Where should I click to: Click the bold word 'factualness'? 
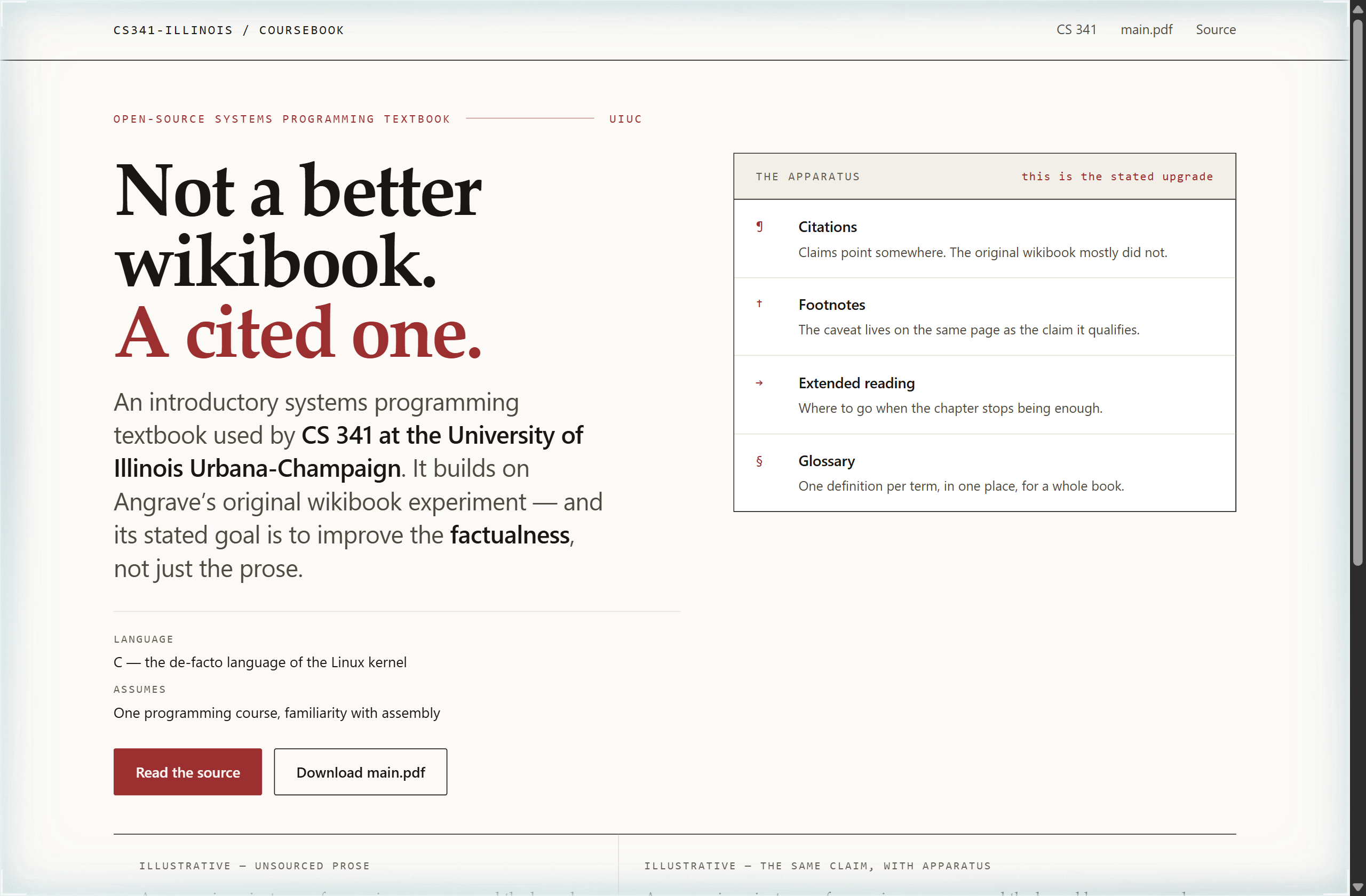pos(510,534)
